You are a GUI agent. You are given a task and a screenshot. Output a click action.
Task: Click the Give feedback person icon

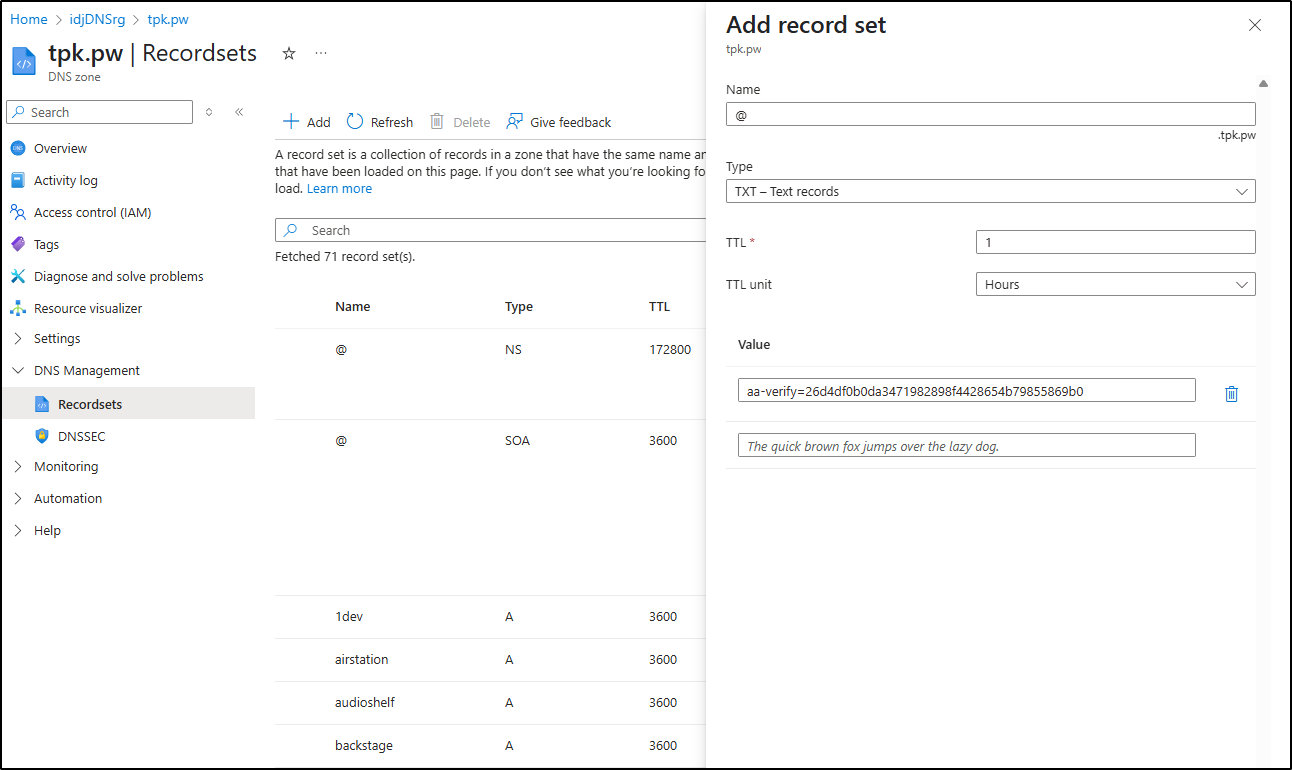pyautogui.click(x=514, y=122)
